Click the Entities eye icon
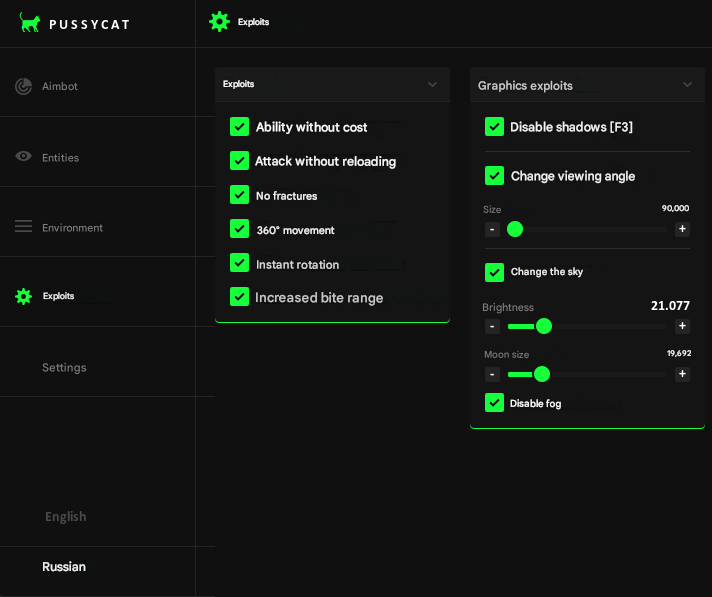The image size is (712, 597). pyautogui.click(x=23, y=156)
